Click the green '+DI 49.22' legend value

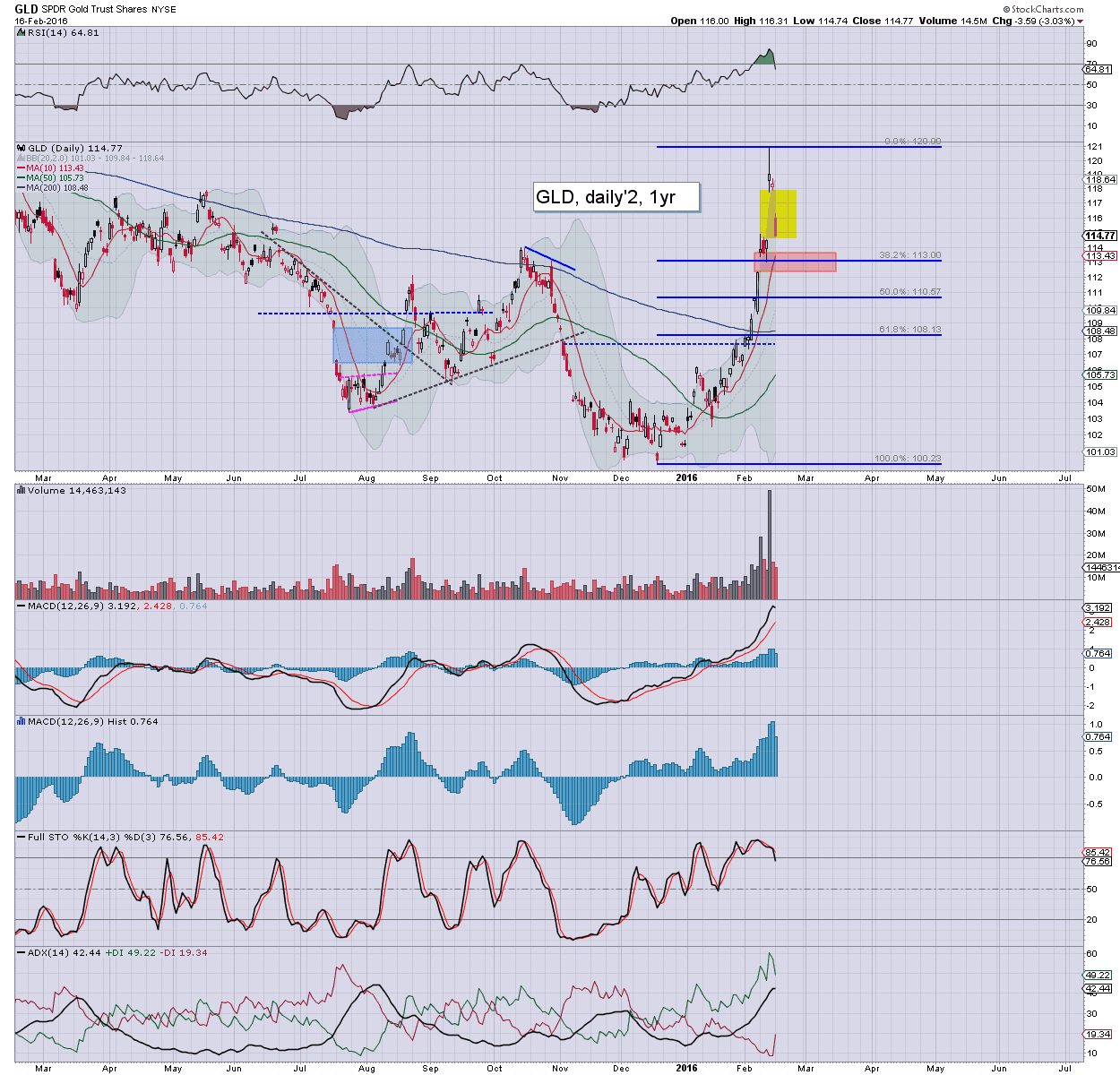pos(131,952)
